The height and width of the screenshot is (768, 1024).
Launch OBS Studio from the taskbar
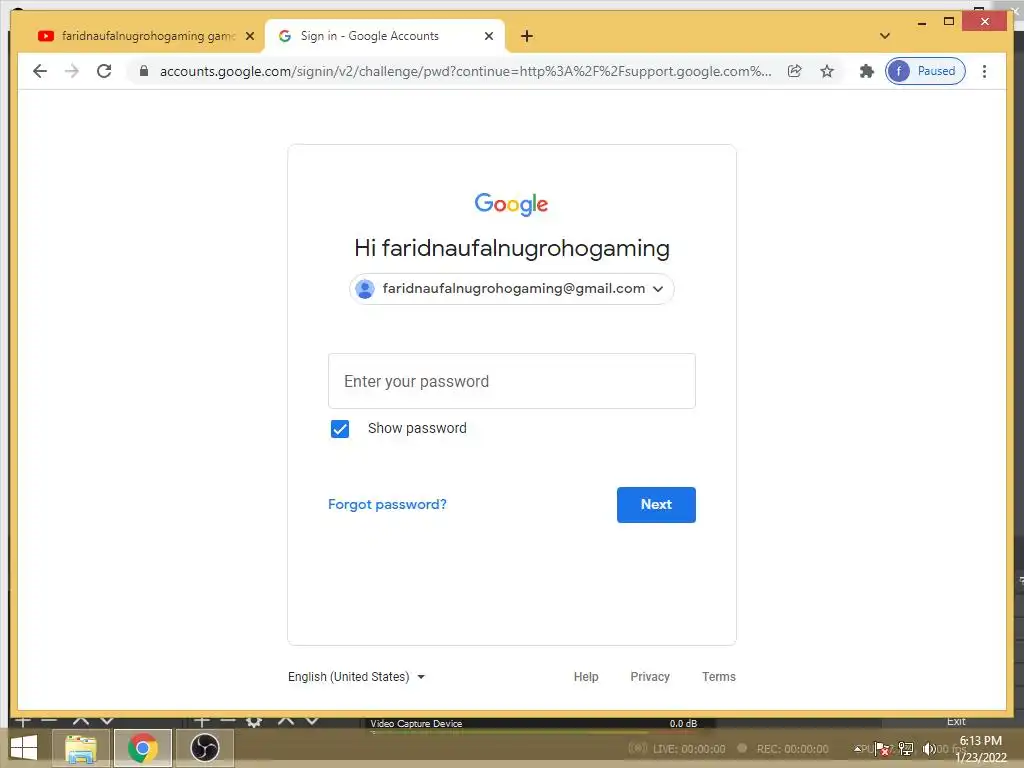[x=204, y=748]
